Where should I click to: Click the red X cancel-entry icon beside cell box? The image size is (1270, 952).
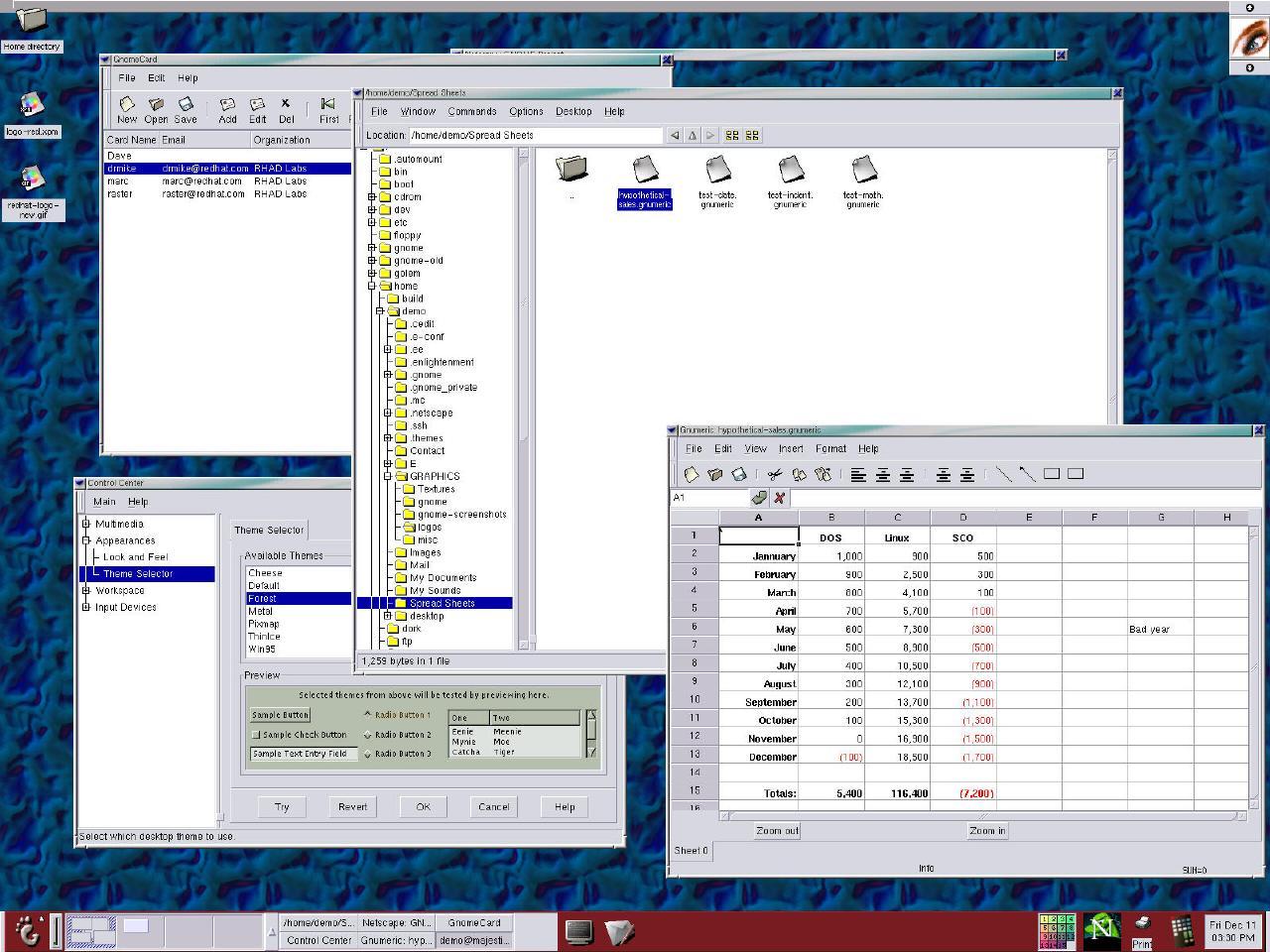point(780,498)
